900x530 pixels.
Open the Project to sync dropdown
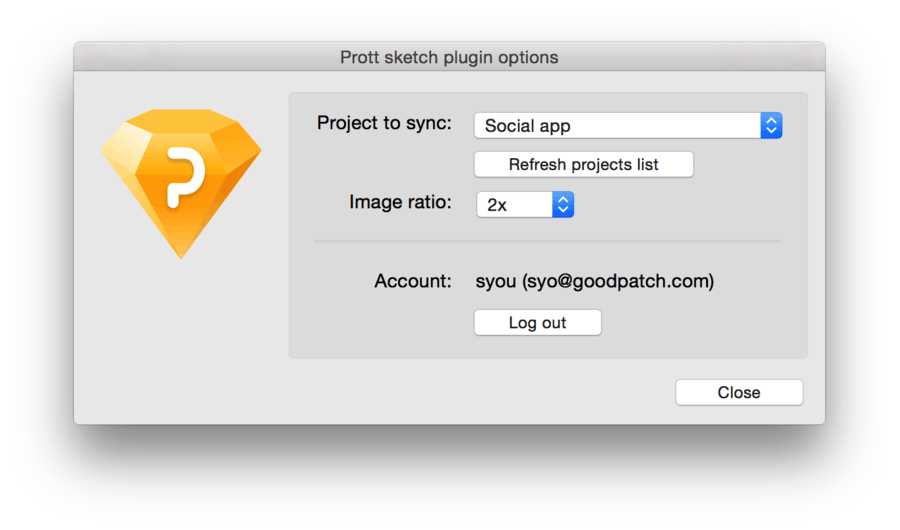[628, 125]
